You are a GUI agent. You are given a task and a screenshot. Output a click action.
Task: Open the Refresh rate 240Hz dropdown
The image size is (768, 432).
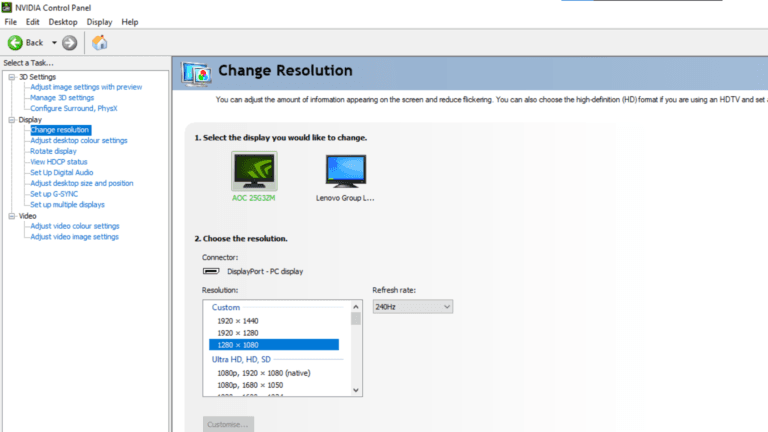point(412,307)
